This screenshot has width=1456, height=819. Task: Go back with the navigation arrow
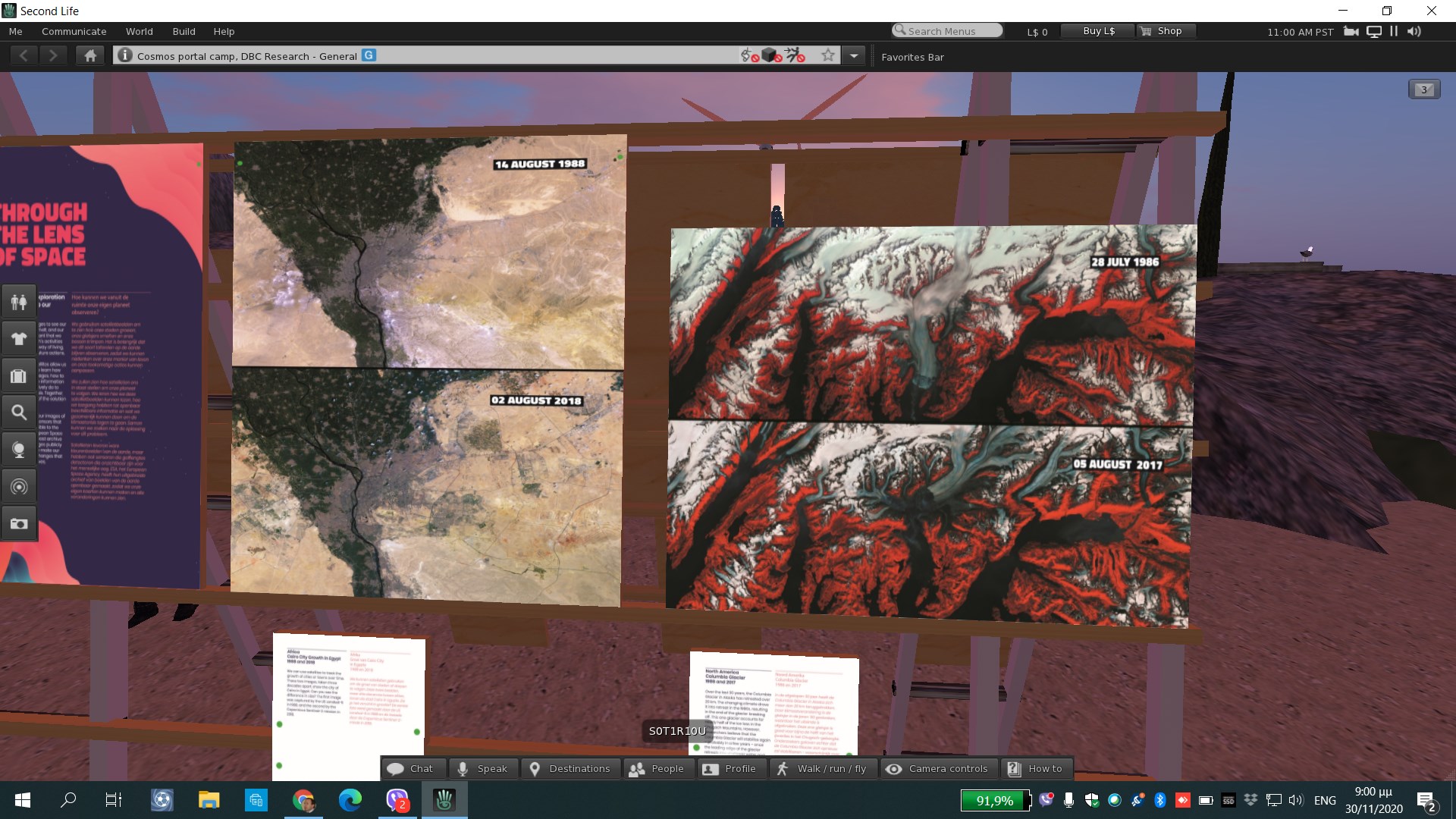[x=24, y=55]
